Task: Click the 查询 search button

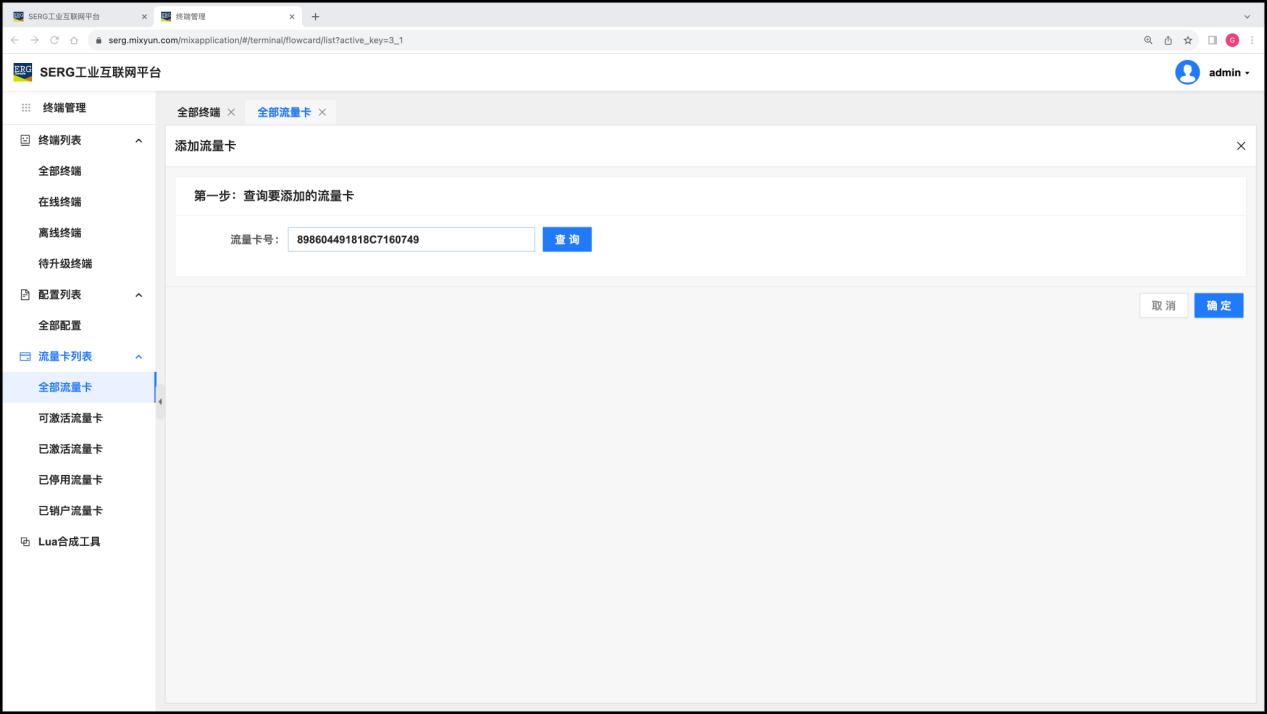Action: (567, 240)
